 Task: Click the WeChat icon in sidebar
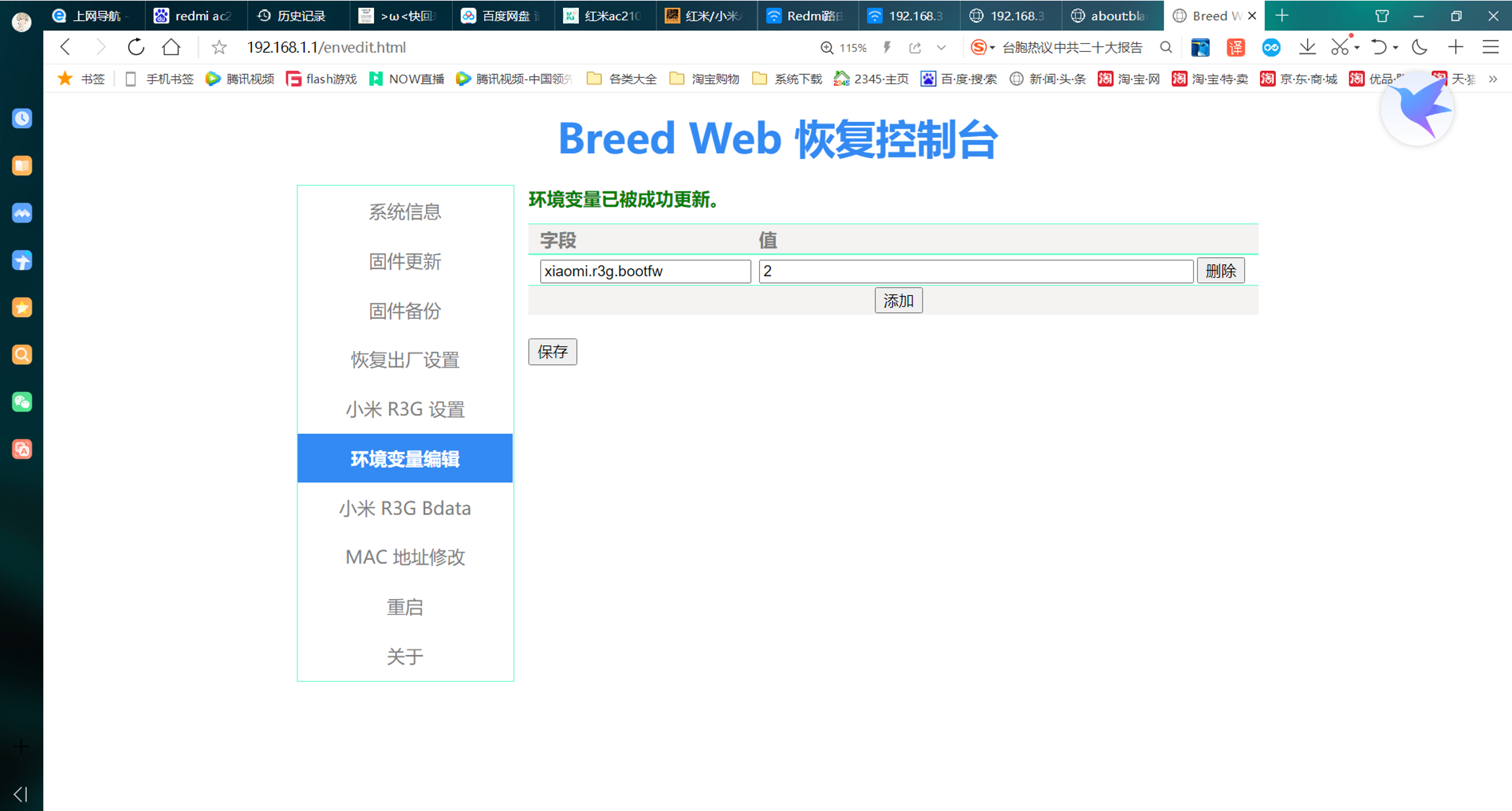tap(22, 402)
